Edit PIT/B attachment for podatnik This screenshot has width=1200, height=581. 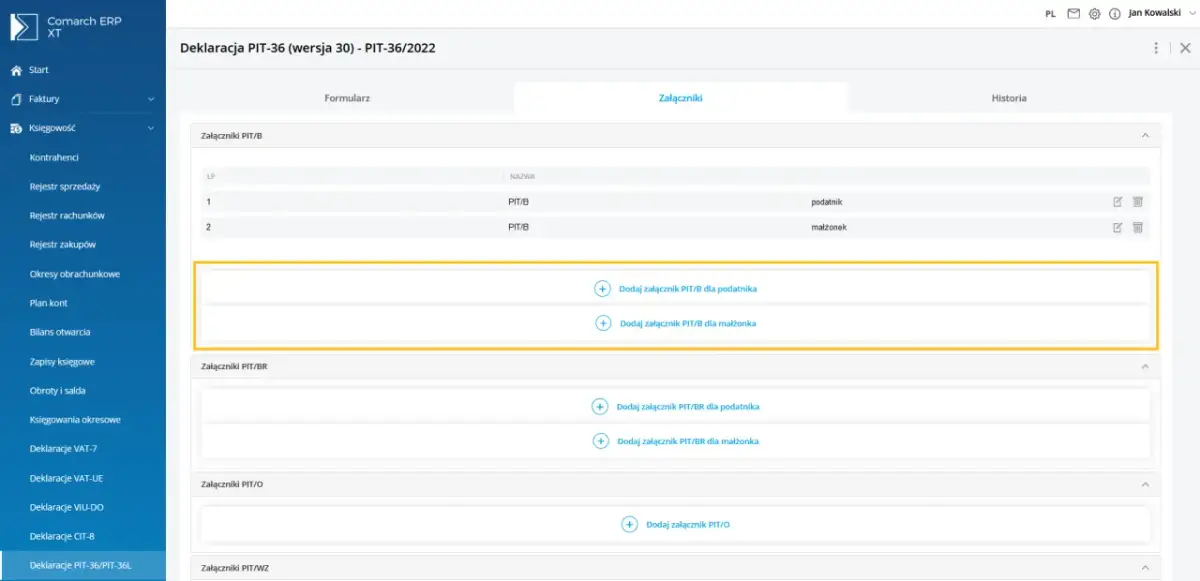click(1118, 202)
